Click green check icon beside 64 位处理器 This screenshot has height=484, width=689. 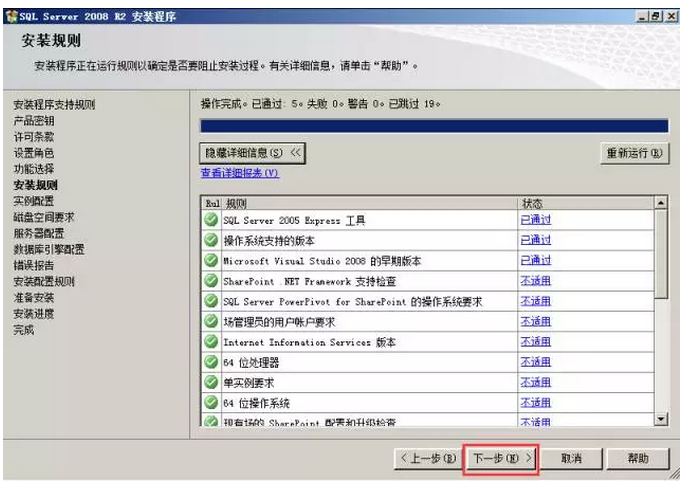(x=211, y=362)
